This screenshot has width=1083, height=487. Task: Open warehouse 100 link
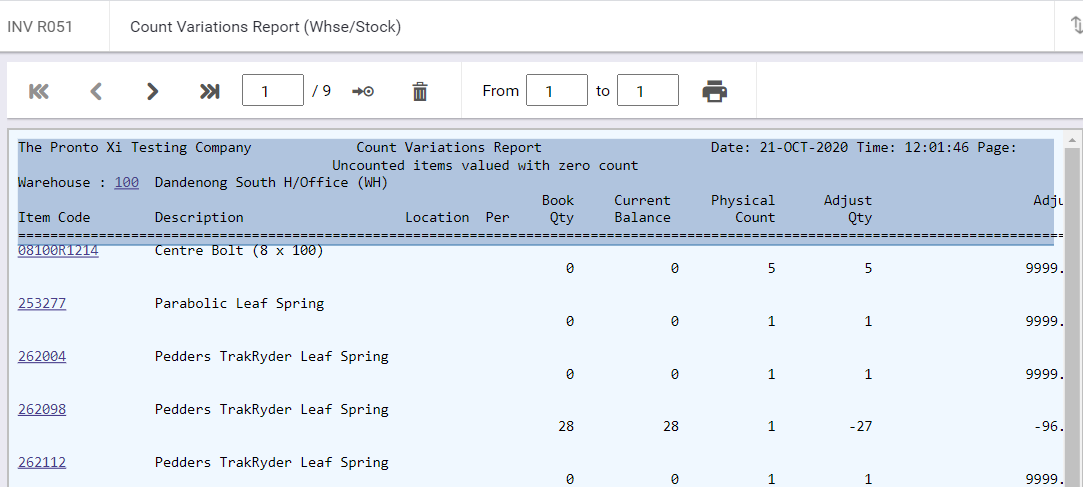tap(126, 182)
